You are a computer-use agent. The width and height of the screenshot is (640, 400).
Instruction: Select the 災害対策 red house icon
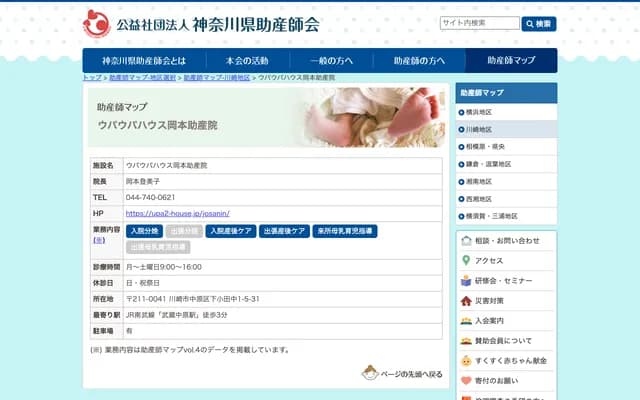466,301
